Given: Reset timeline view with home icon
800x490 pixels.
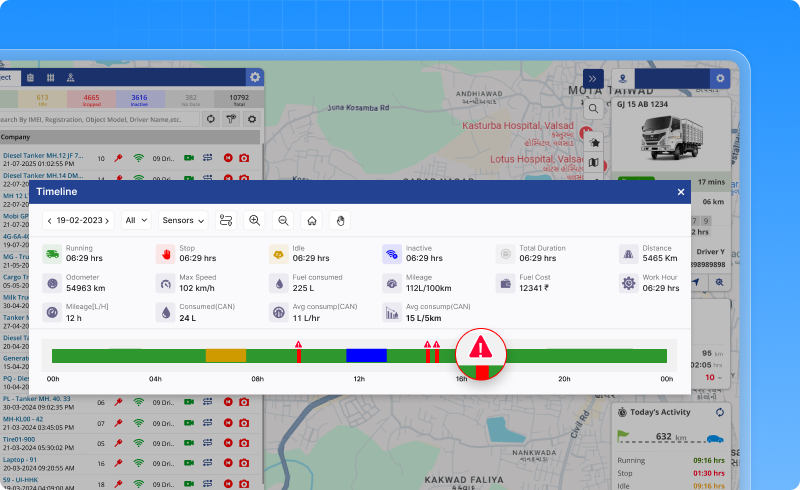Looking at the screenshot, I should (312, 220).
